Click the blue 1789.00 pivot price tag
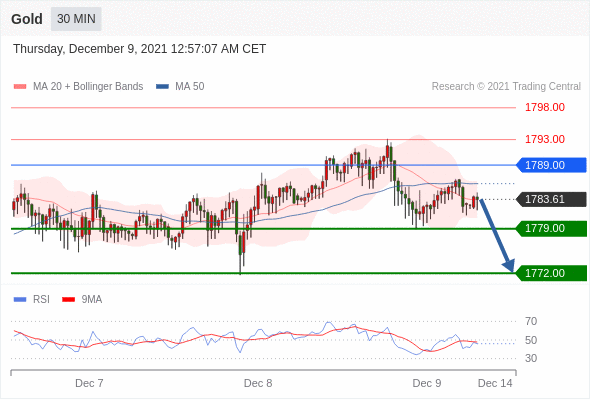This screenshot has width=590, height=400. coord(551,165)
